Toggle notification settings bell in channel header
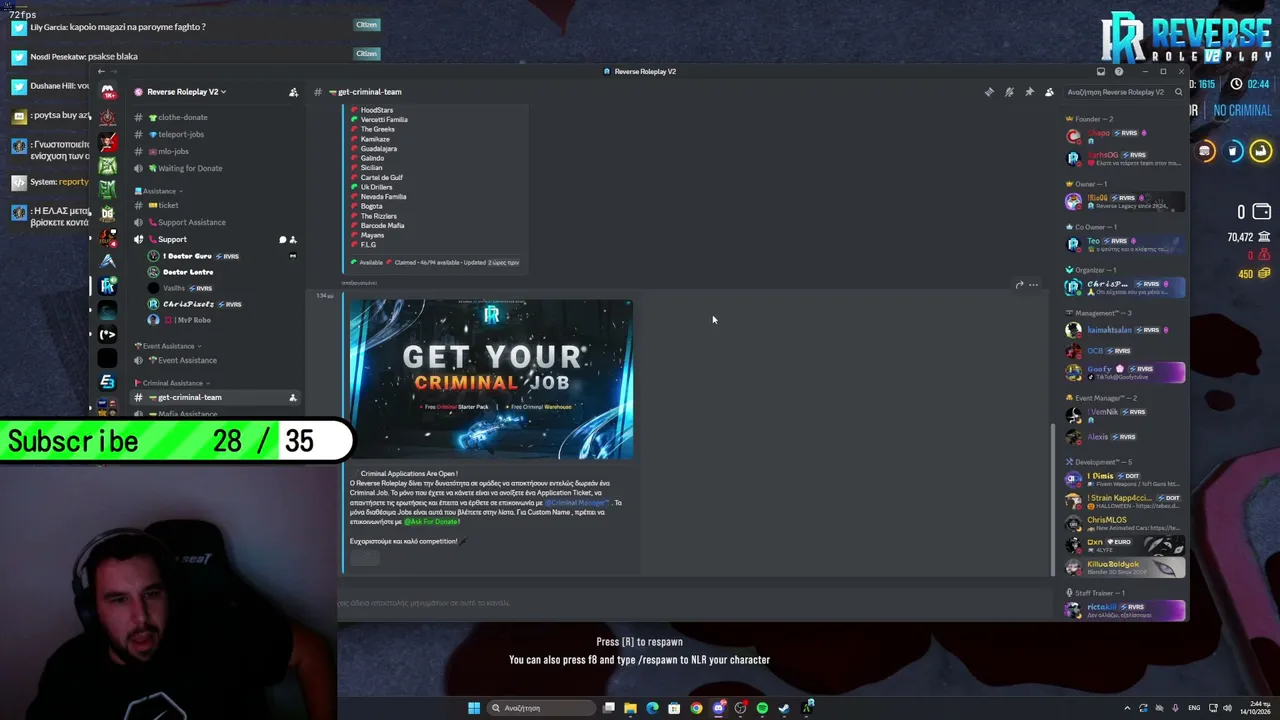Viewport: 1280px width, 720px height. [1009, 92]
